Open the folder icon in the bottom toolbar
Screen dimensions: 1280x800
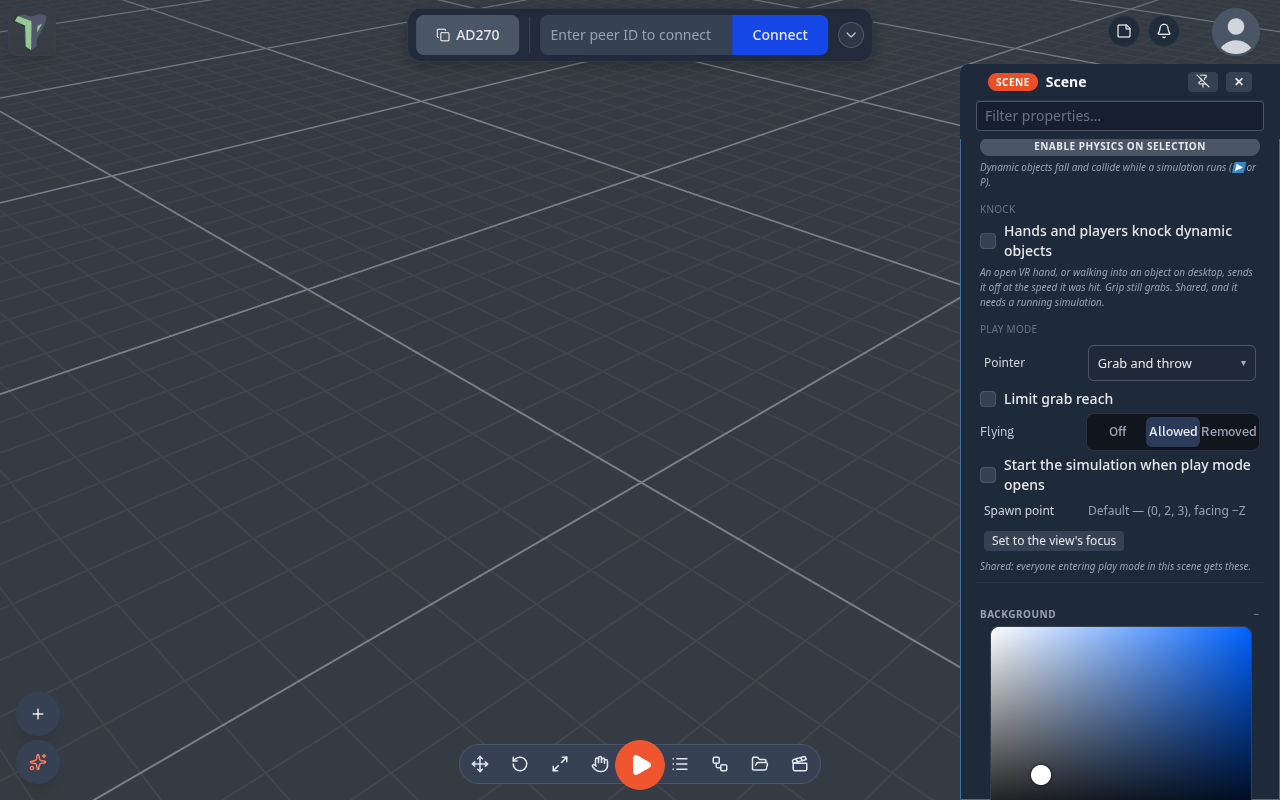760,764
